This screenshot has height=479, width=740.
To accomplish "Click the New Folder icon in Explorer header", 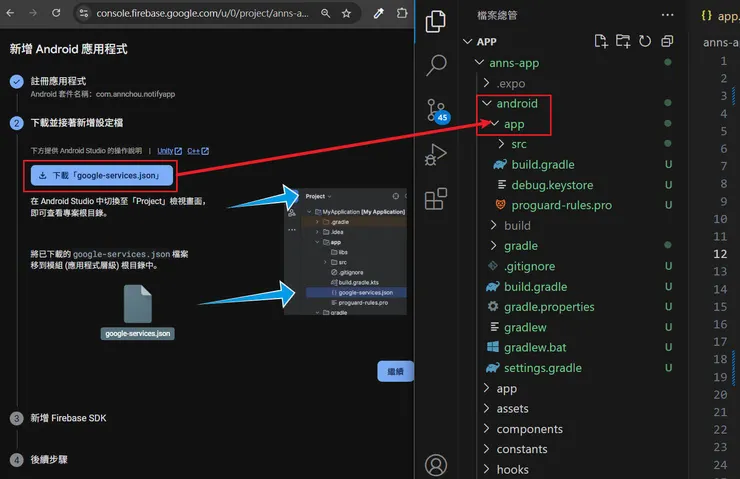I will (x=623, y=41).
